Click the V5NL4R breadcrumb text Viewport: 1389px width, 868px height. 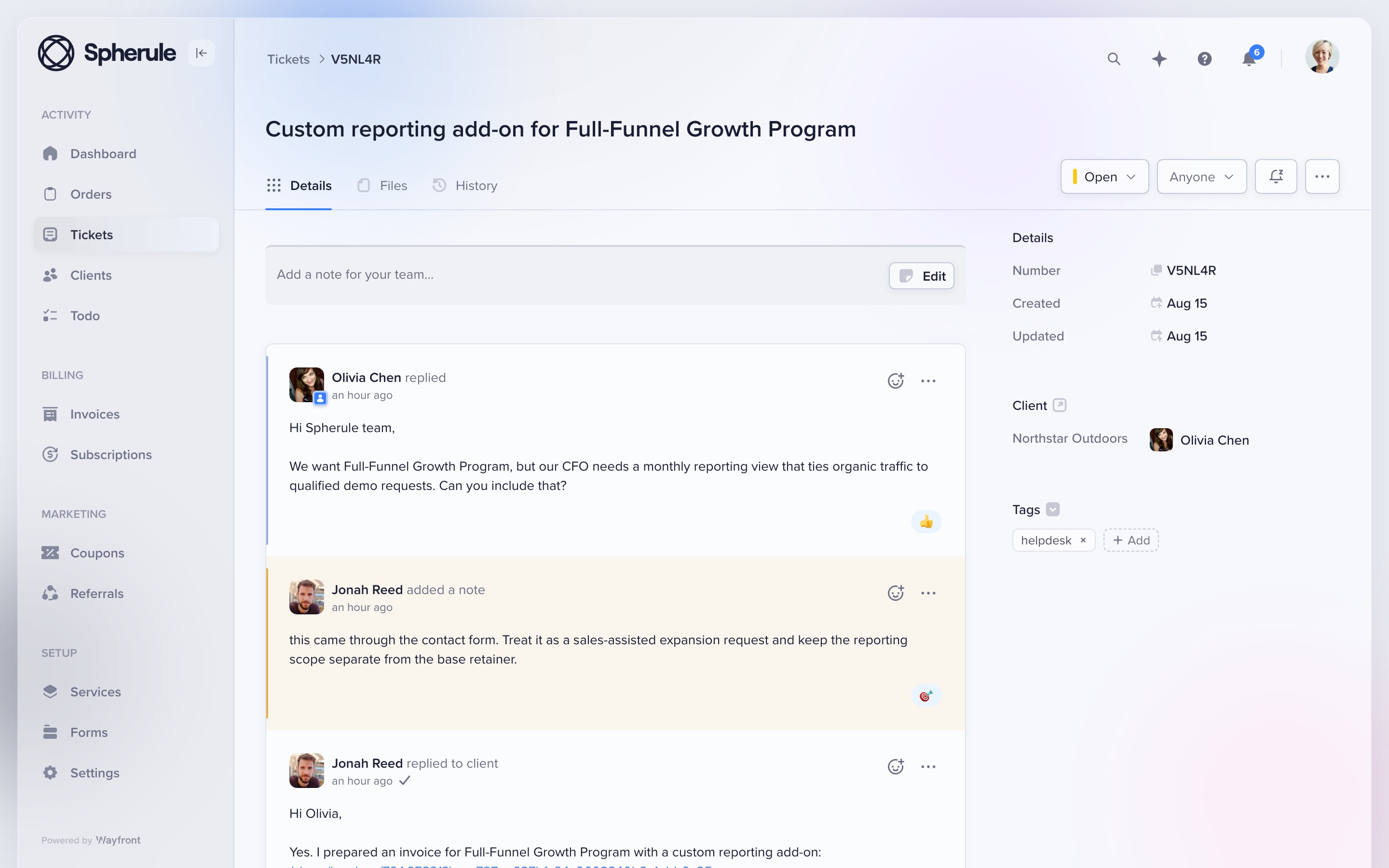coord(356,59)
